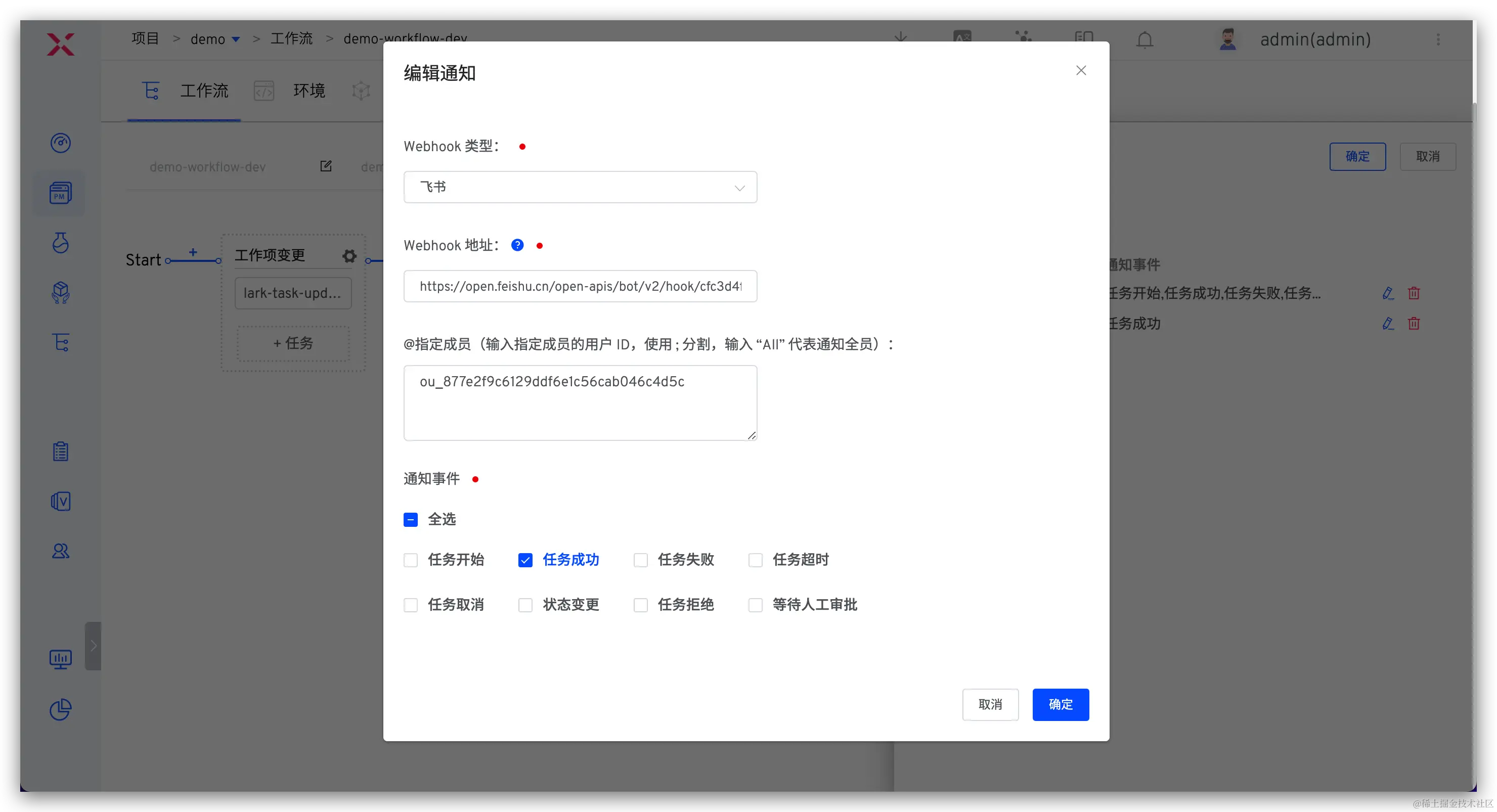
Task: Toggle the 全选 checkbox
Action: [411, 519]
